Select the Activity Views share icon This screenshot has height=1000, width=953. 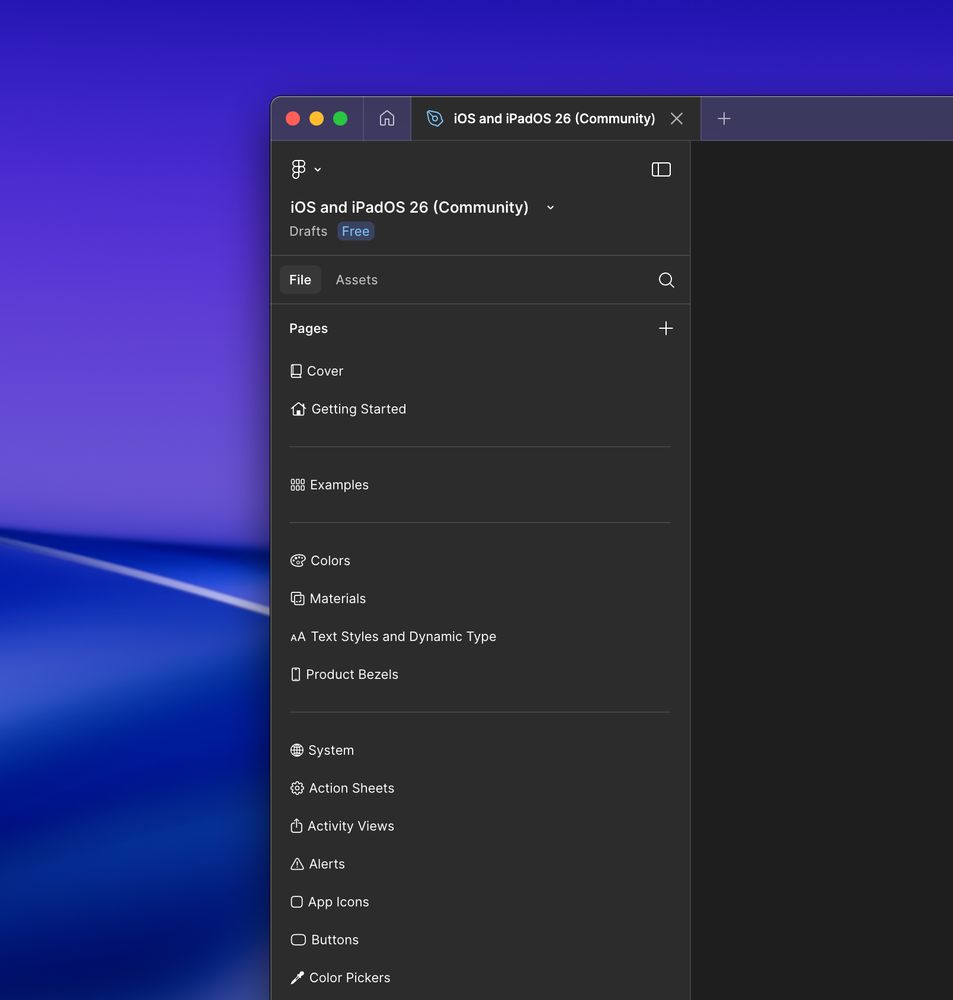(296, 826)
